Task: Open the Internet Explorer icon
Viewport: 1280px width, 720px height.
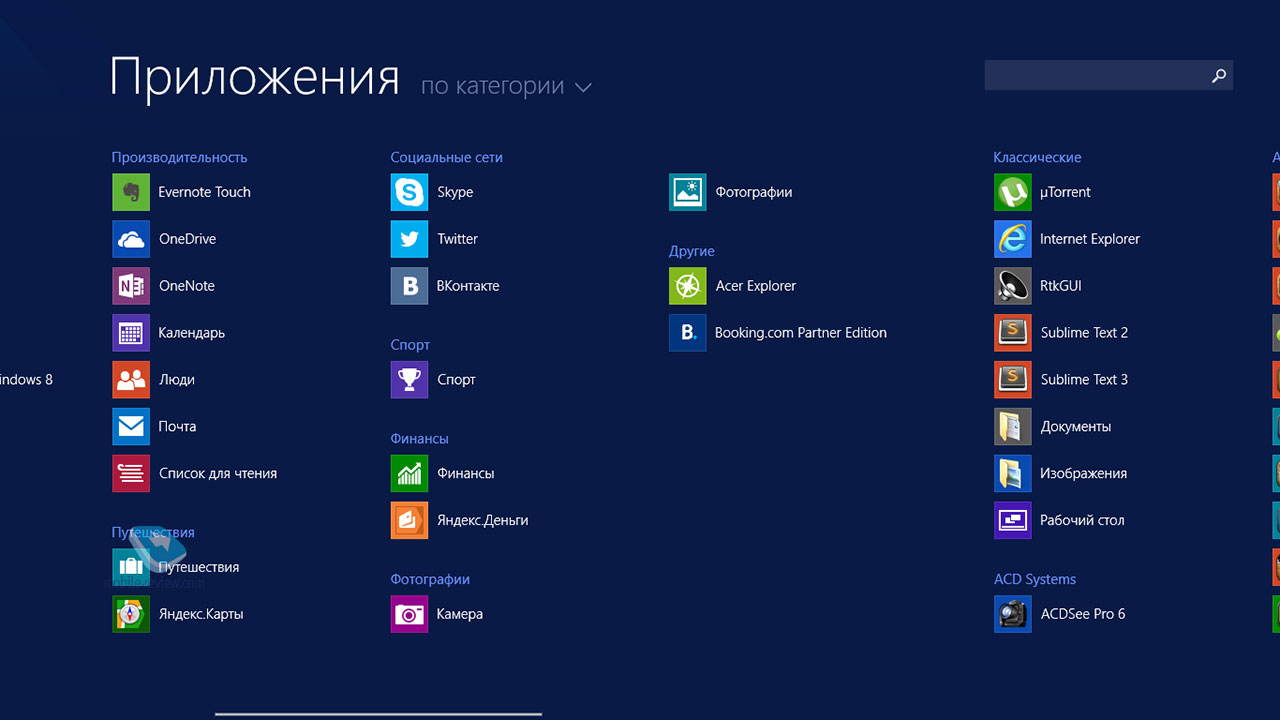Action: click(x=1013, y=239)
